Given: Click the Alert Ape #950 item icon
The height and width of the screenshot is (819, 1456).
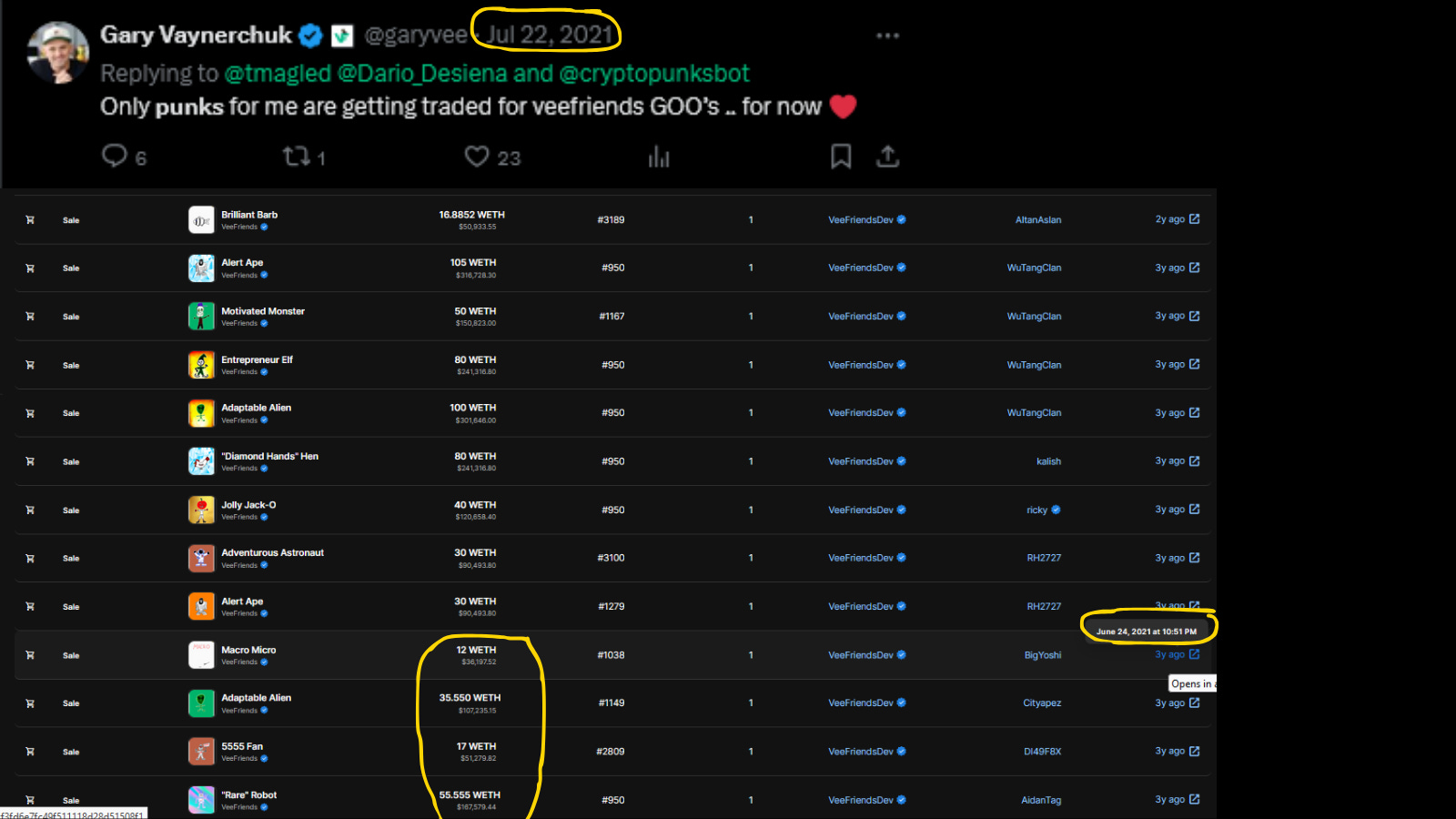Looking at the screenshot, I should [201, 268].
